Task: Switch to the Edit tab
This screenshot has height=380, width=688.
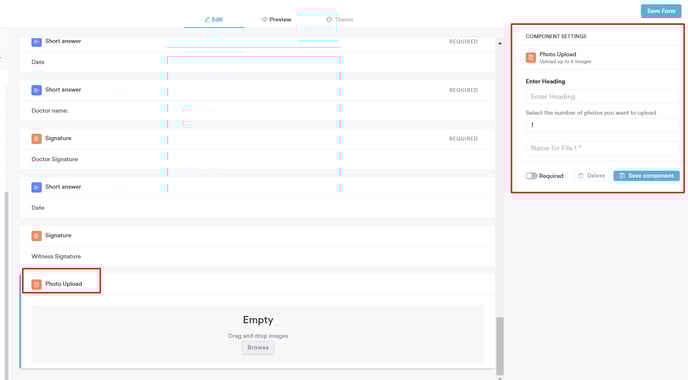Action: 214,19
